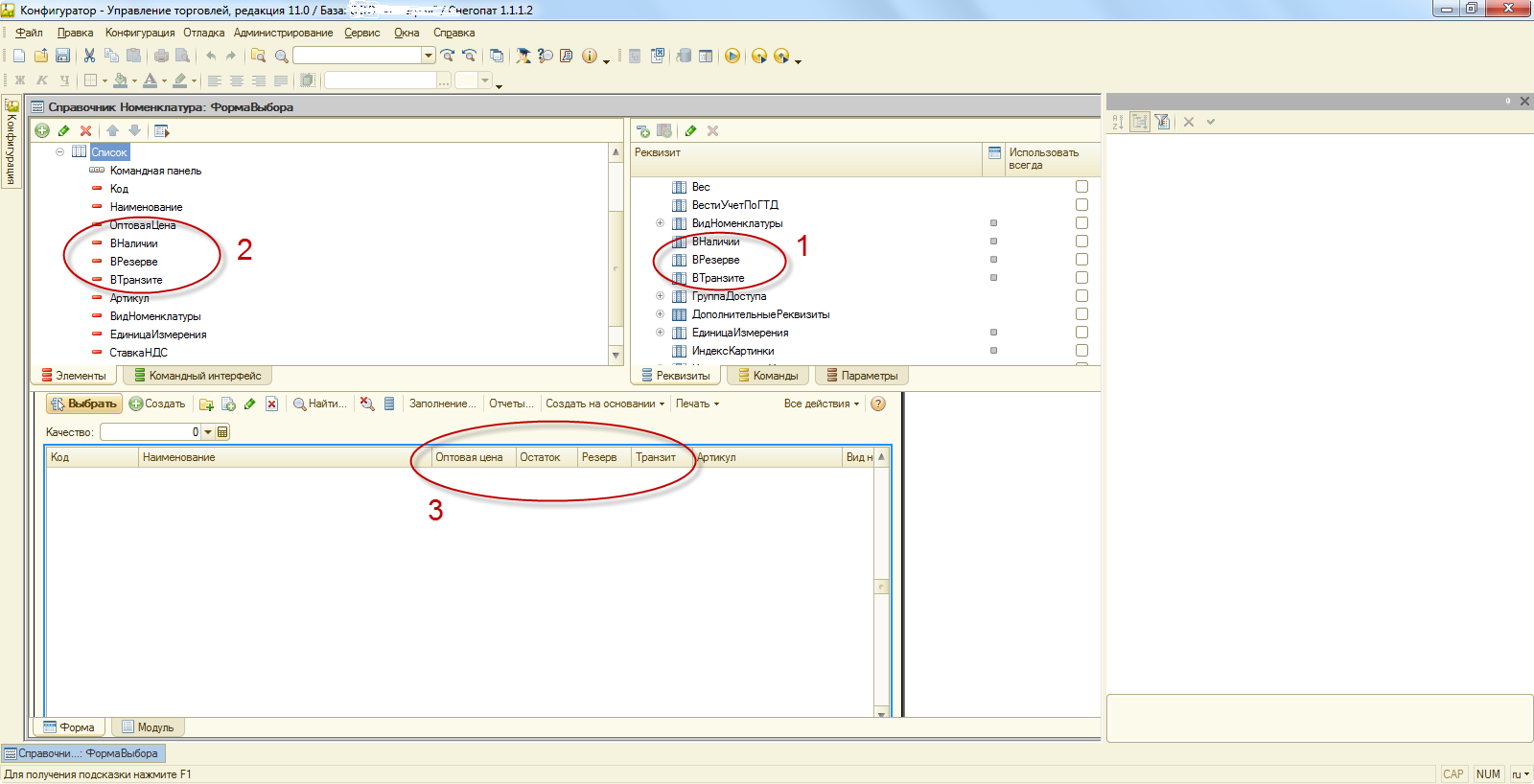The height and width of the screenshot is (784, 1534).
Task: Delete selected form element with red X
Action: (85, 130)
